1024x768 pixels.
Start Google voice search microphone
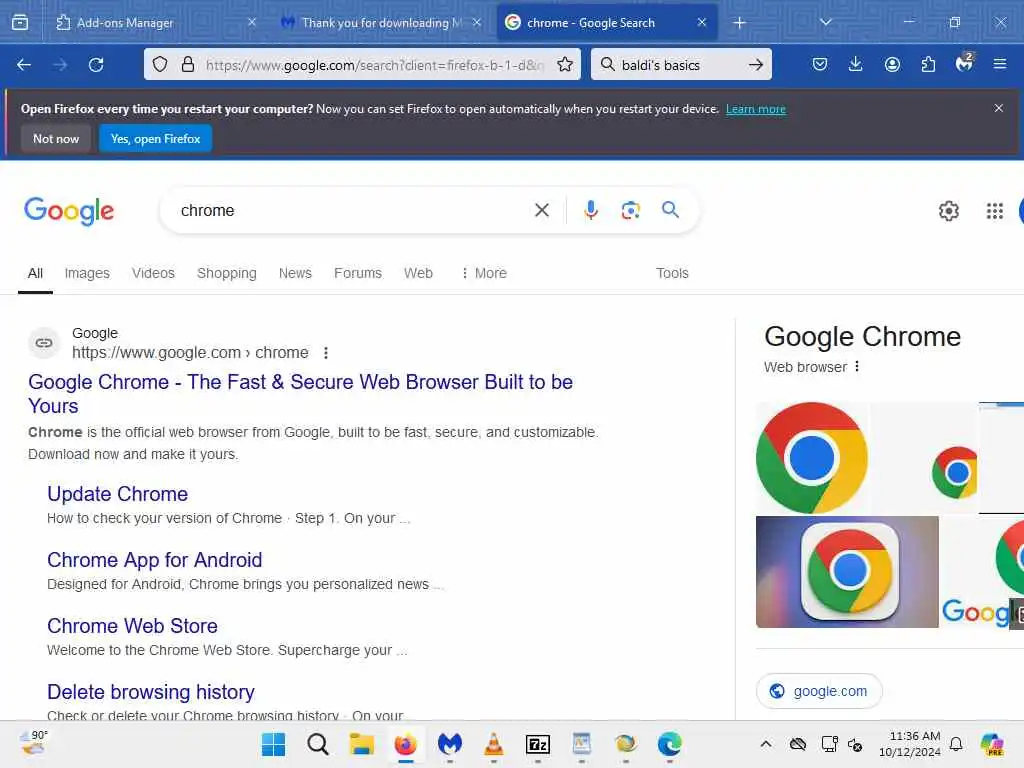591,210
